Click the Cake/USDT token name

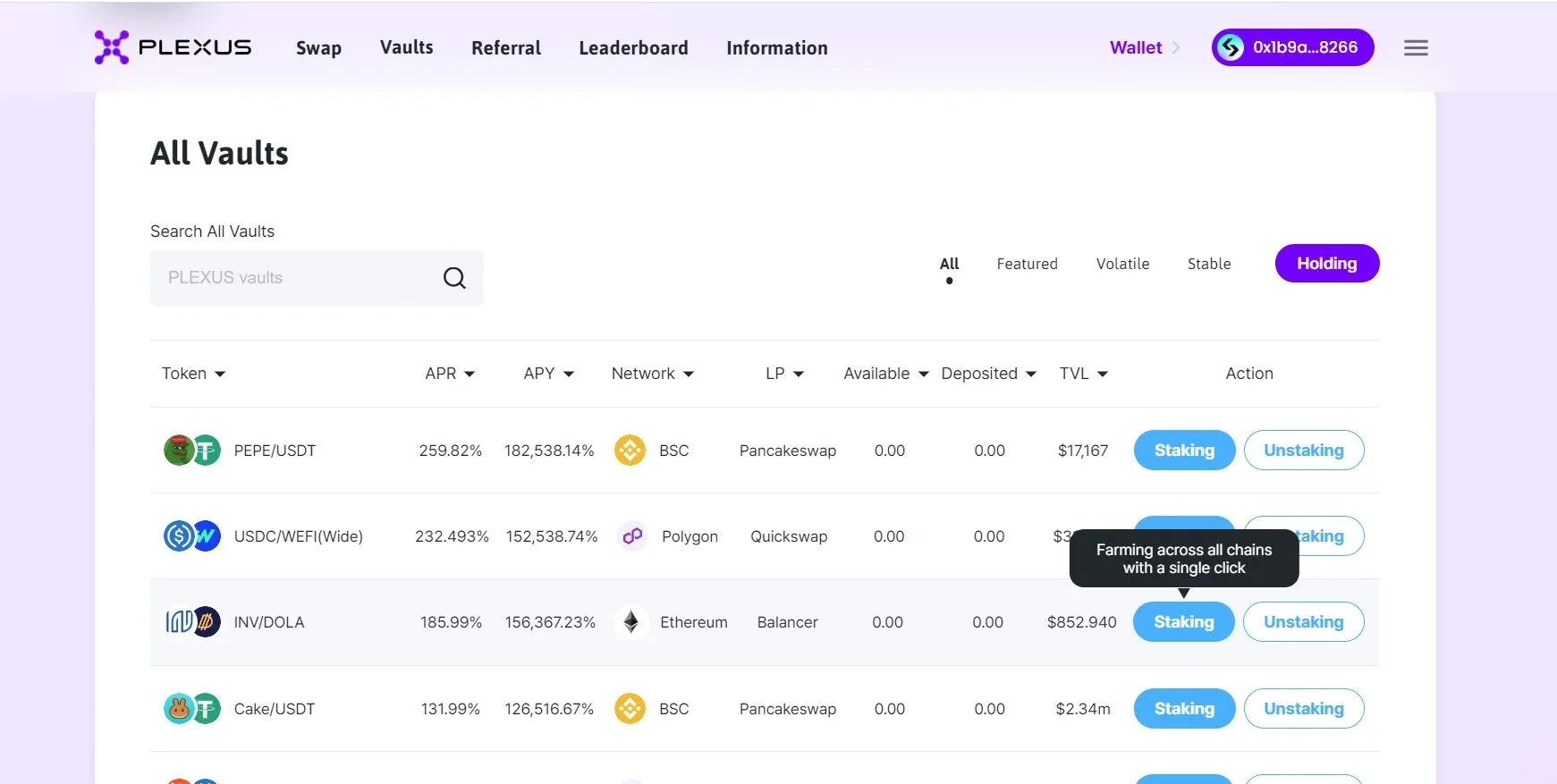275,709
